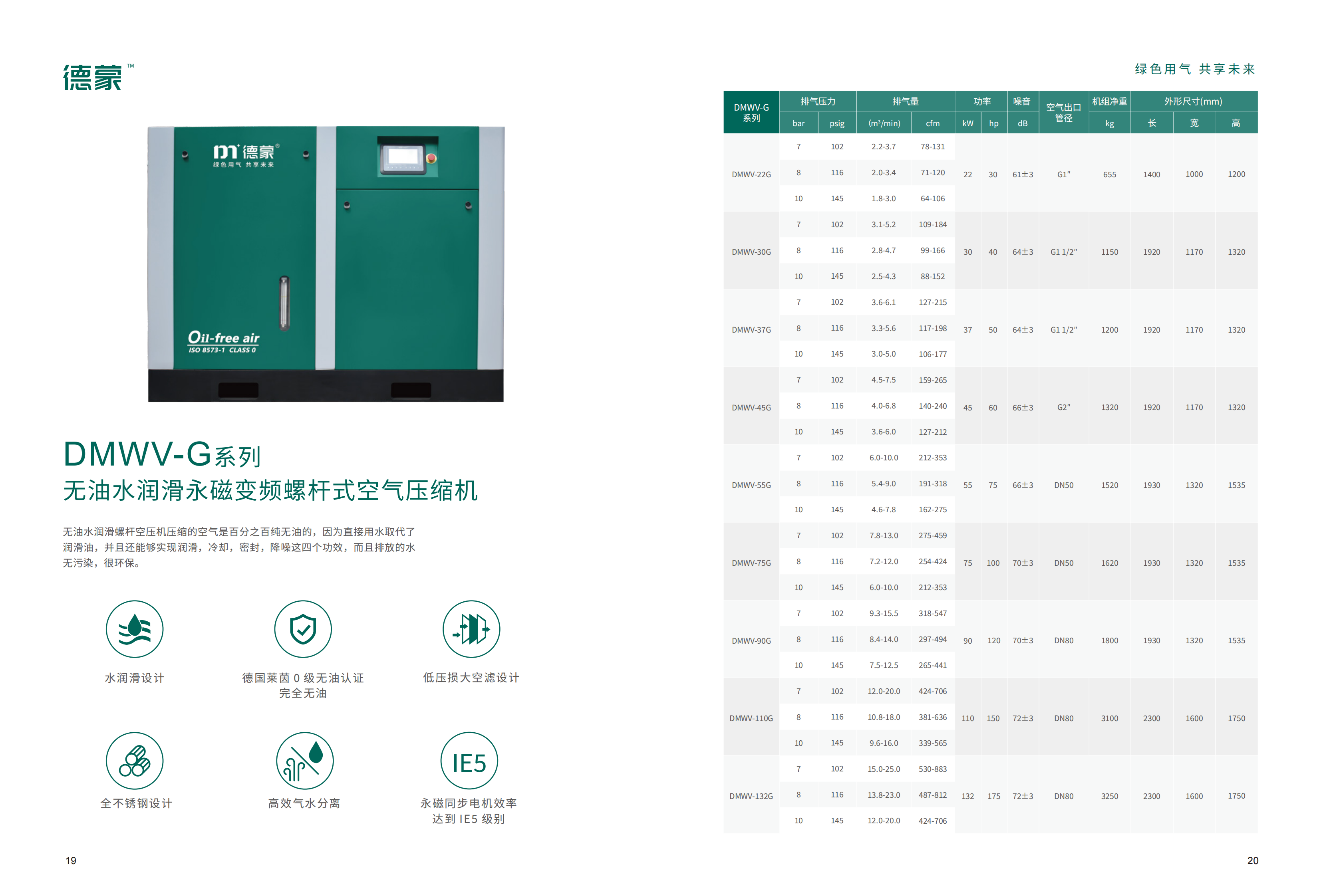1321x896 pixels.
Task: Click the DMWV-110G model row label
Action: point(751,718)
